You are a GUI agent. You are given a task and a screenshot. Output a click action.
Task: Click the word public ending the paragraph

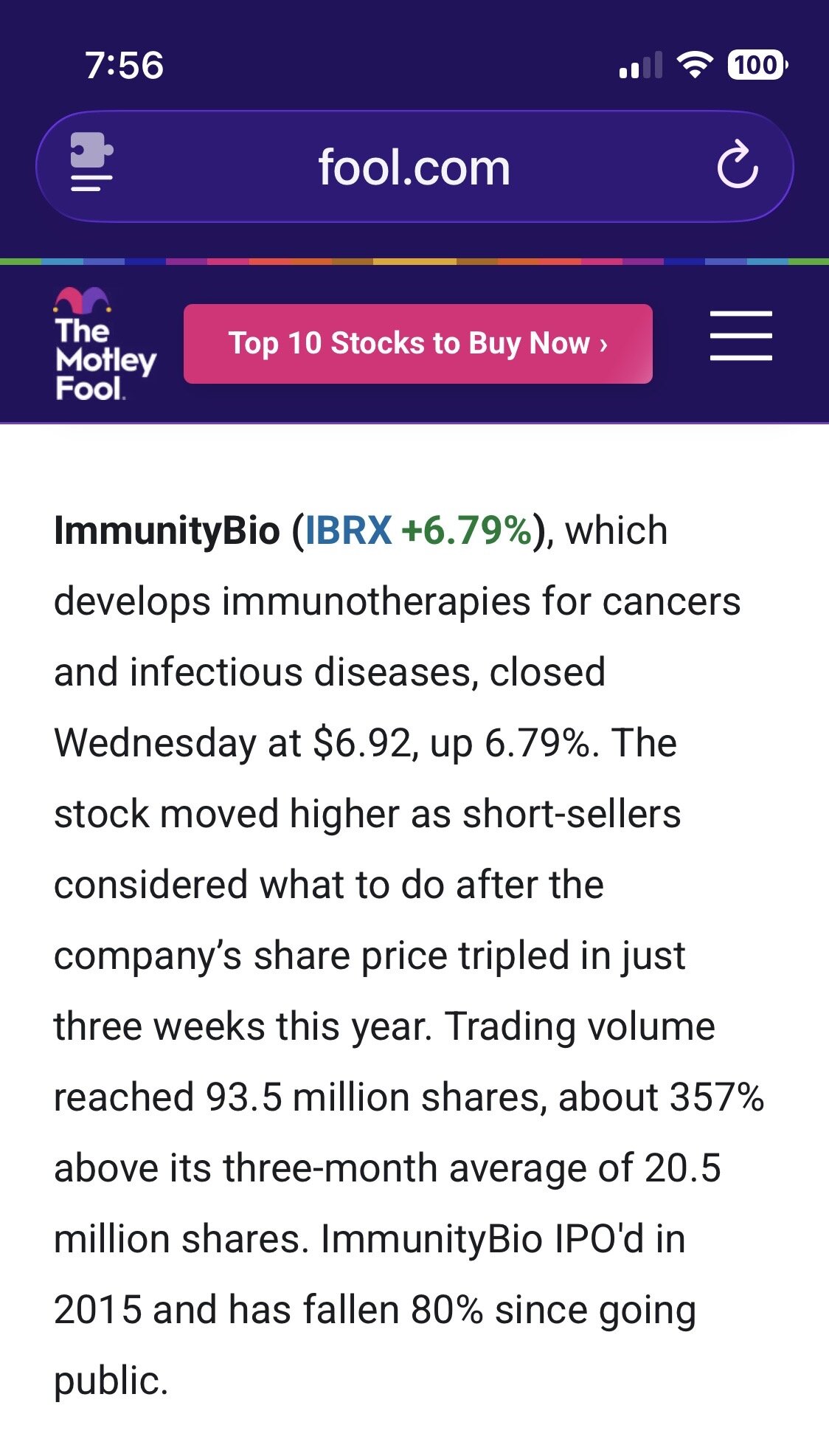click(x=111, y=1381)
